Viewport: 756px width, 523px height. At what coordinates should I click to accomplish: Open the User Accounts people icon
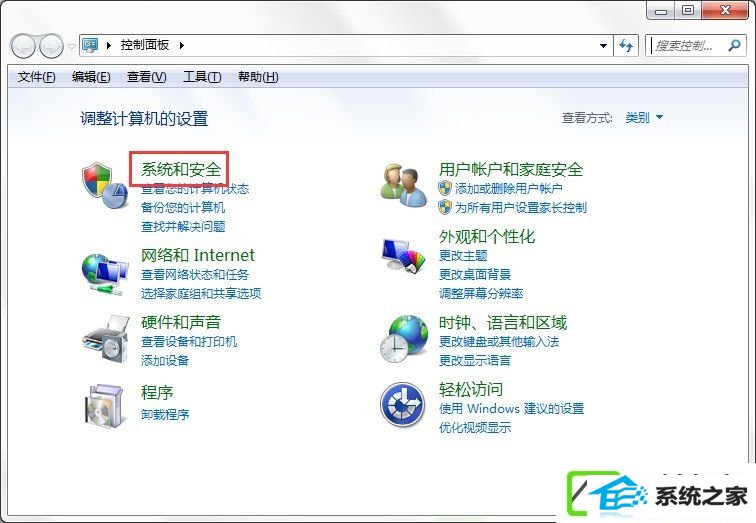[x=404, y=186]
